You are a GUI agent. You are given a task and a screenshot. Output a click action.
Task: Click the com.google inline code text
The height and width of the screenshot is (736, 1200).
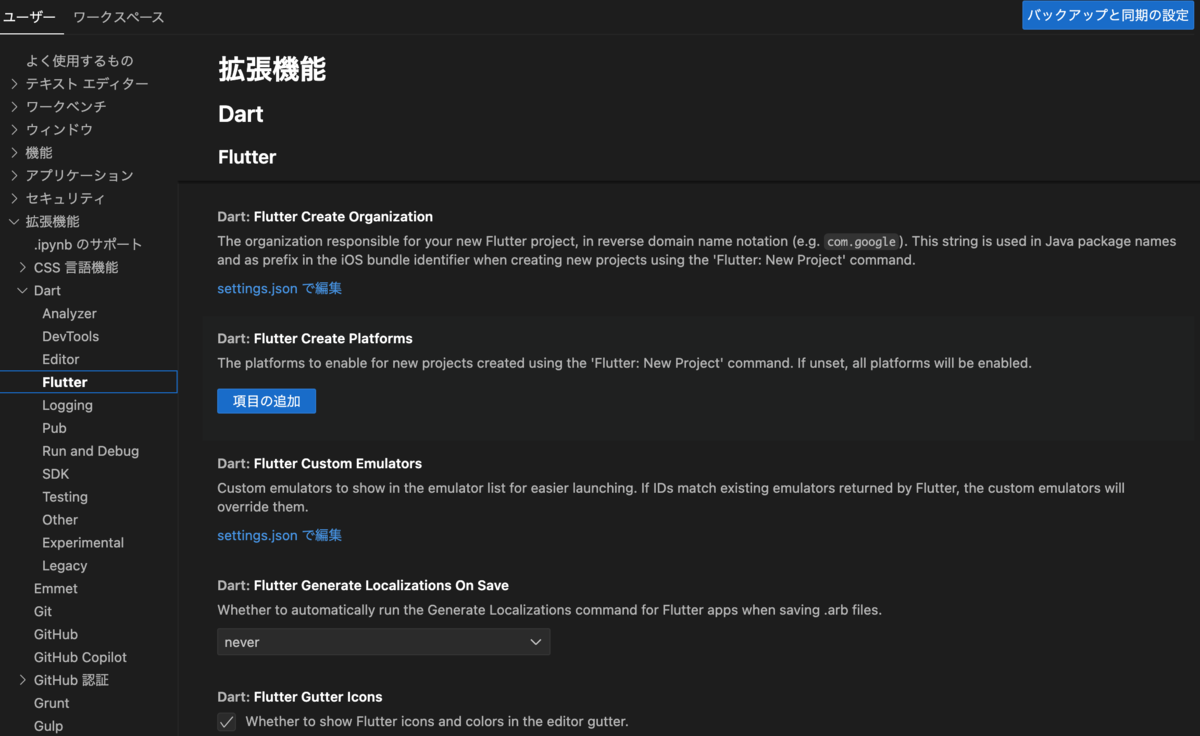pos(861,242)
